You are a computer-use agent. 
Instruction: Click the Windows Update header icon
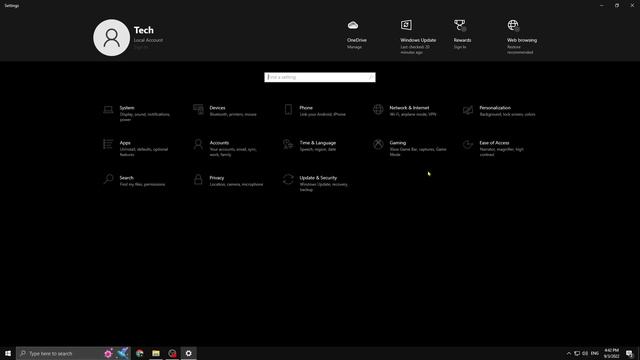(406, 25)
